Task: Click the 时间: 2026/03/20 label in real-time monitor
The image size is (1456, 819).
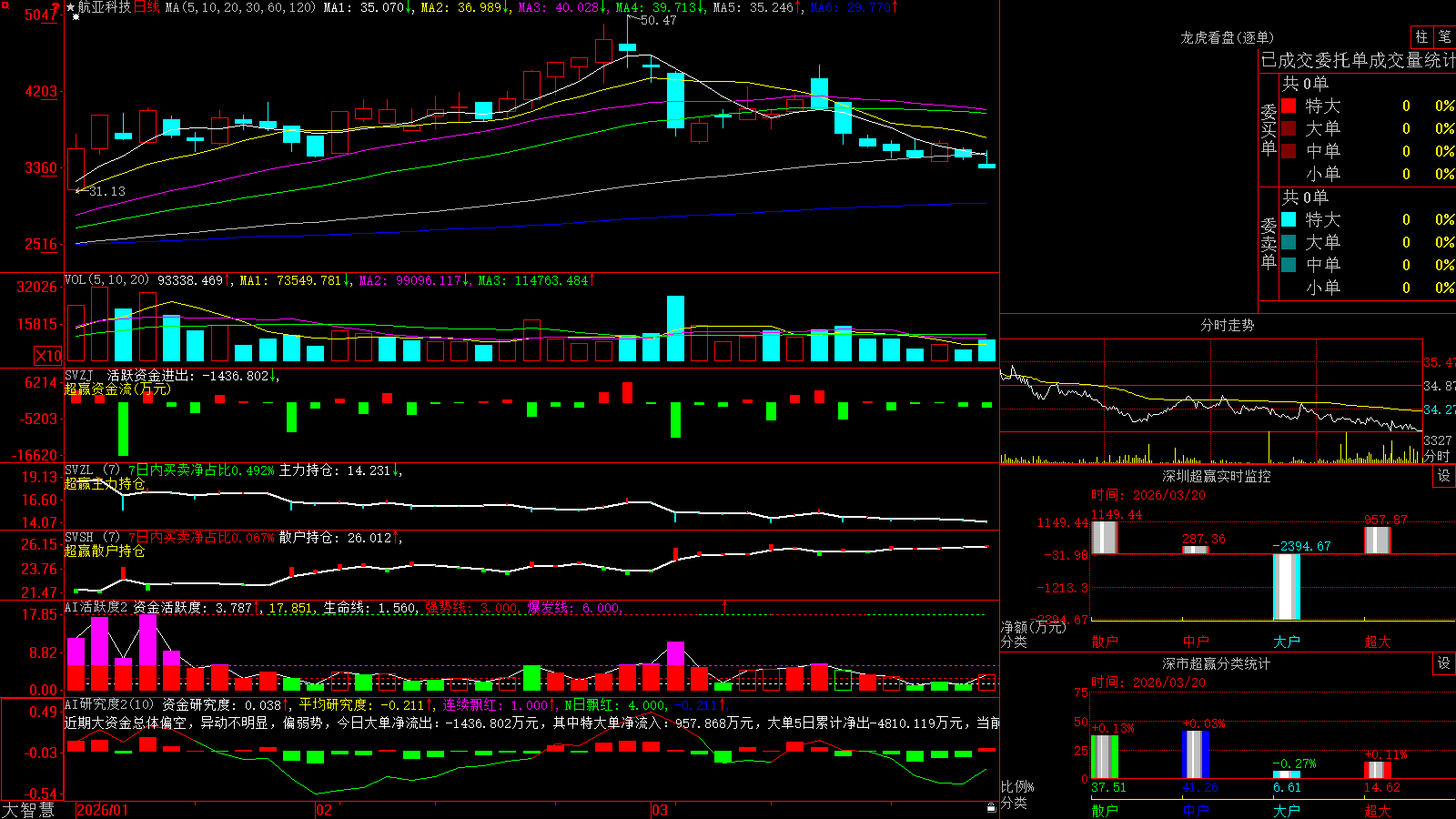Action: coord(1148,495)
